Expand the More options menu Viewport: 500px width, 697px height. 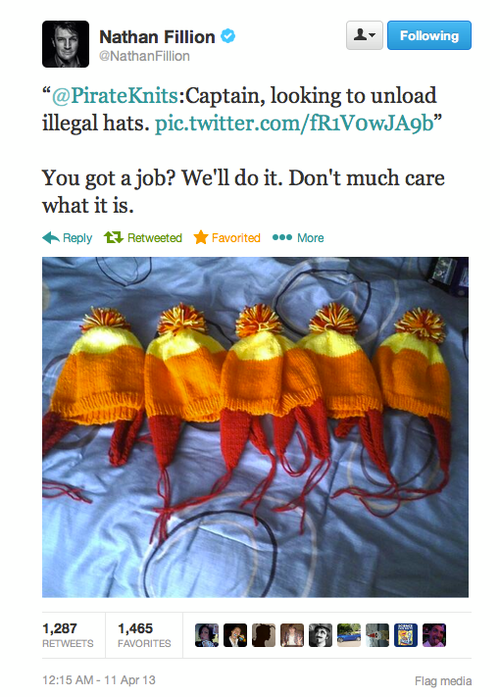pyautogui.click(x=298, y=238)
